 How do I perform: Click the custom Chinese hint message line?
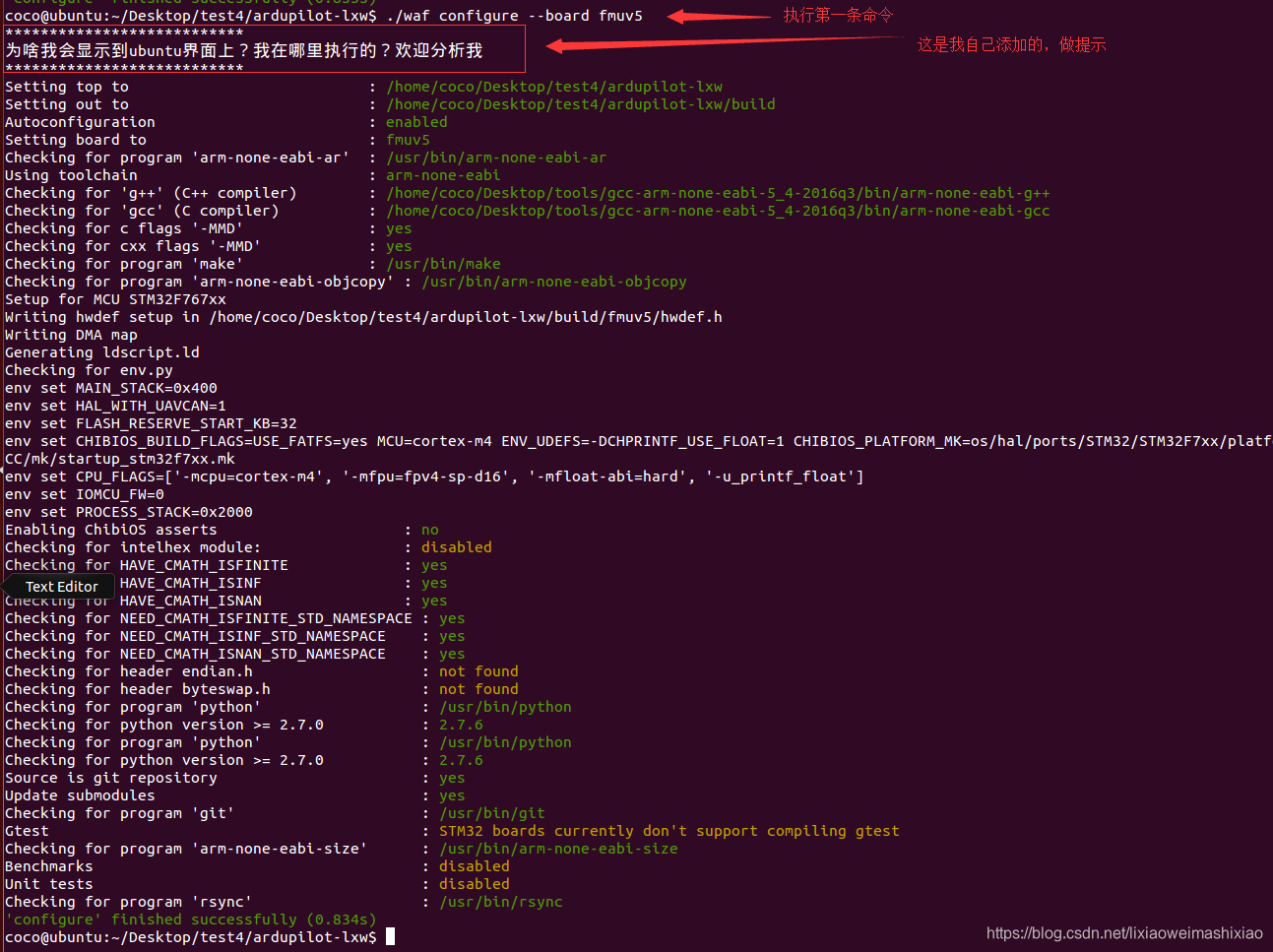tap(244, 50)
